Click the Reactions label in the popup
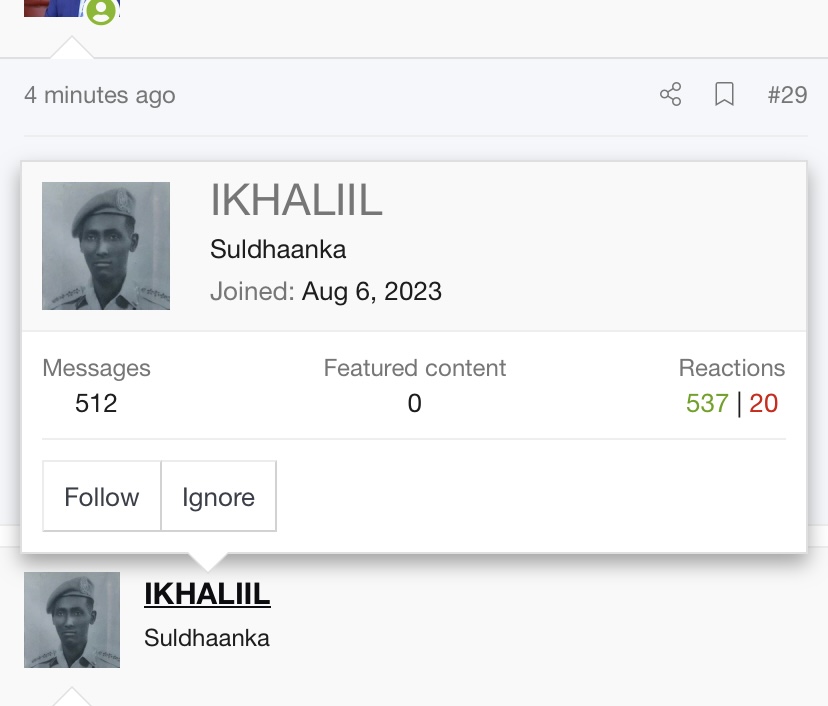Viewport: 828px width, 706px height. point(732,368)
